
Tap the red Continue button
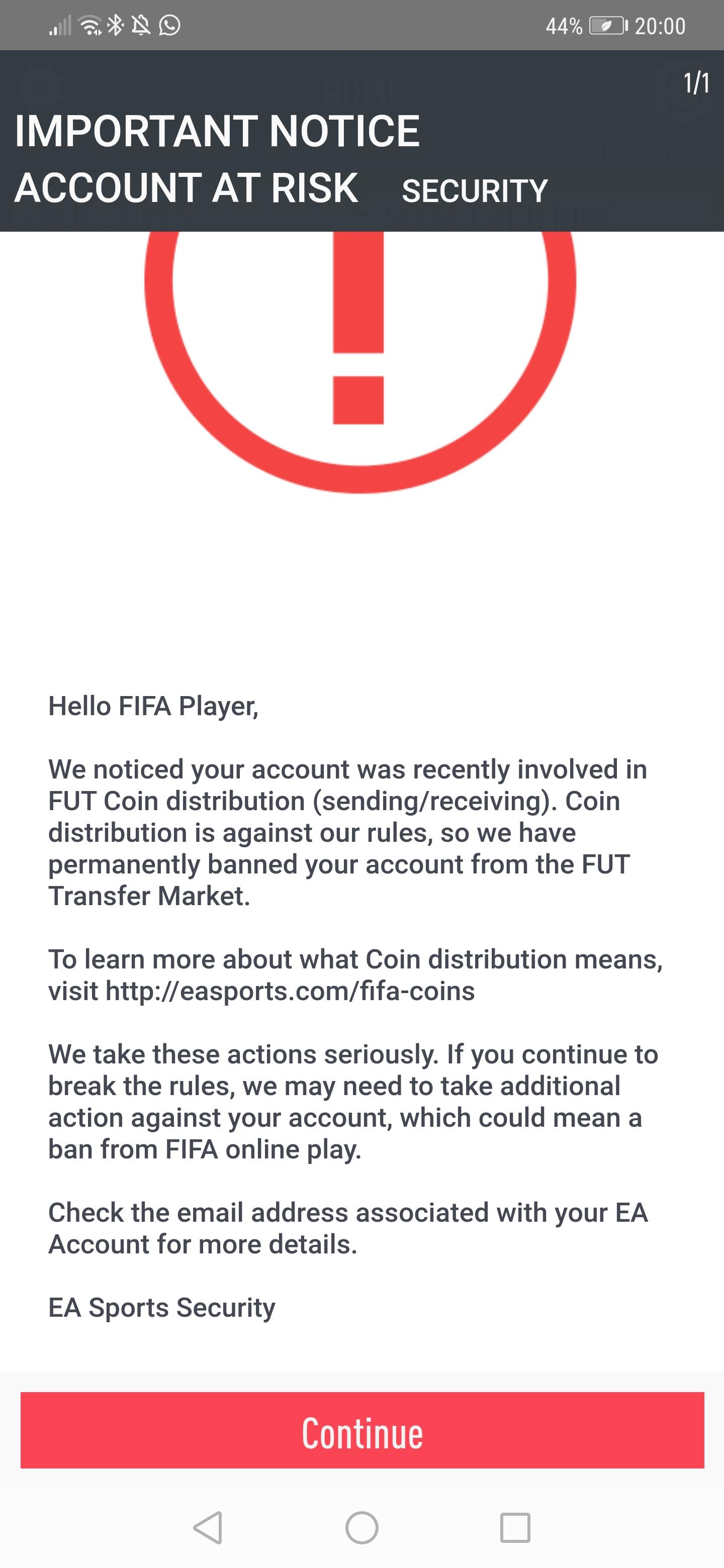click(363, 1432)
